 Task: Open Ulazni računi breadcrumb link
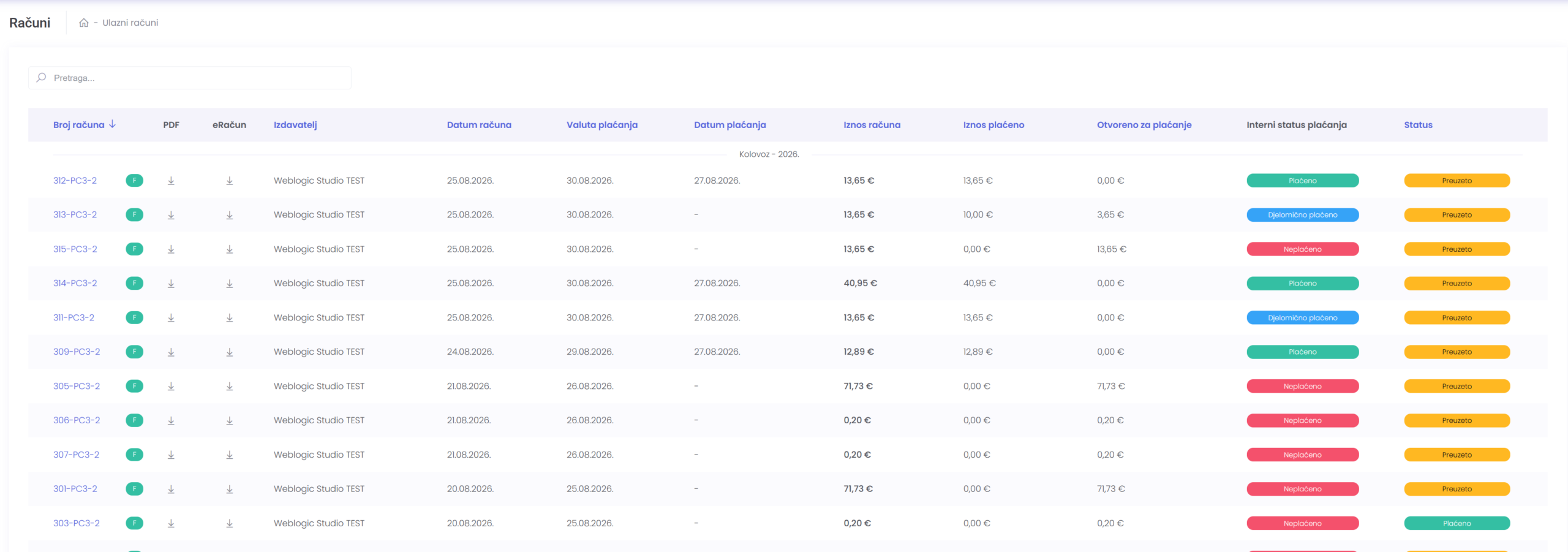coord(130,23)
